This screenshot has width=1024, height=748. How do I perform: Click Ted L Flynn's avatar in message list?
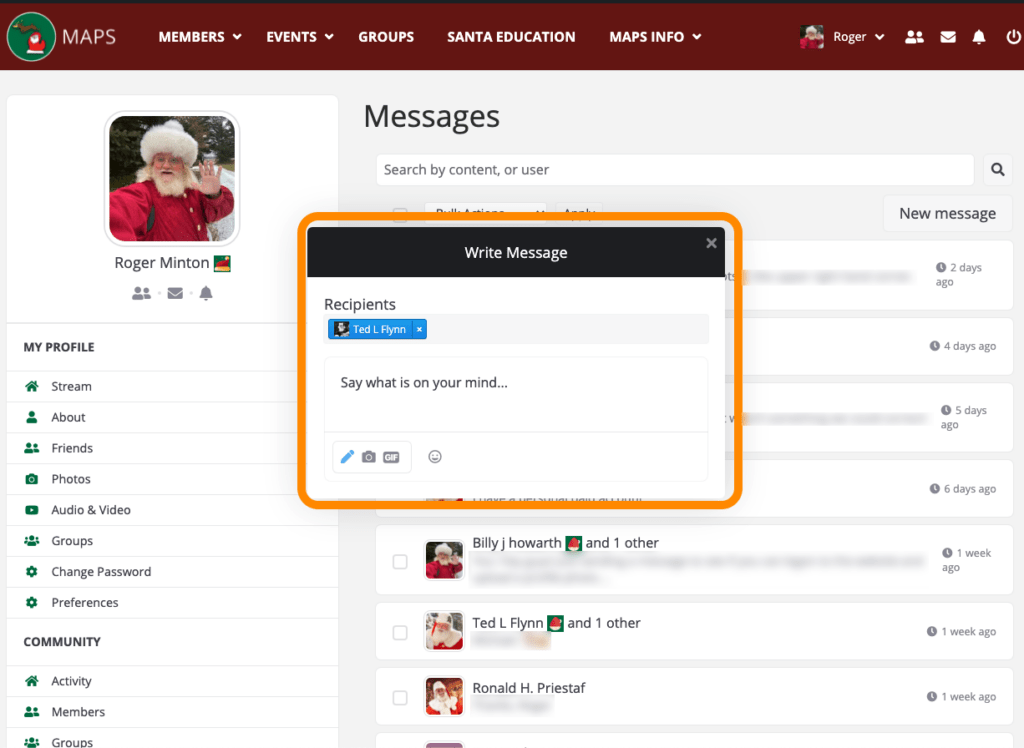tap(444, 631)
